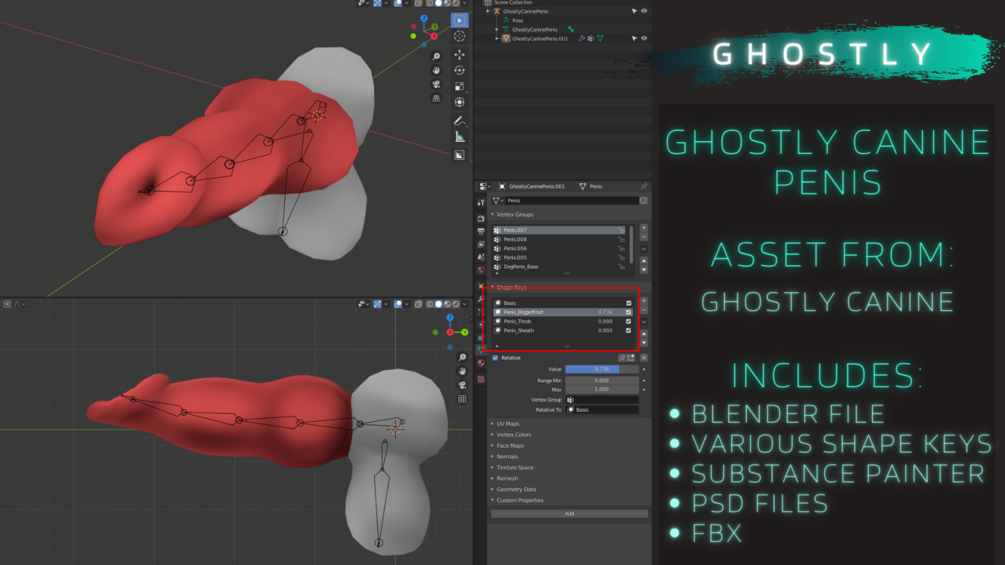Image resolution: width=1005 pixels, height=565 pixels.
Task: Open the Modifier properties wrench tab
Action: click(x=481, y=299)
